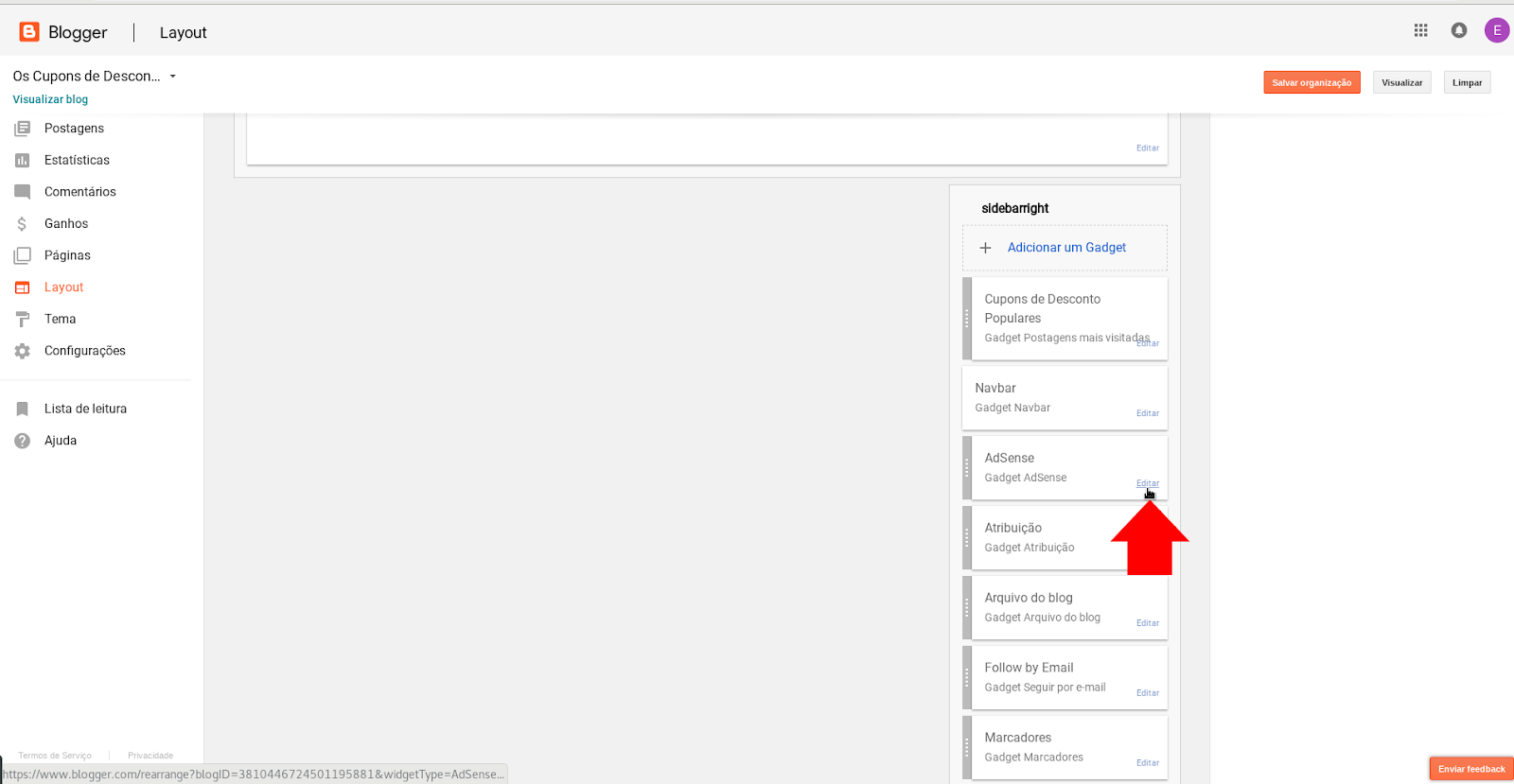Screen dimensions: 1514x784
Task: Grab the Follow by Email drag handle
Action: tap(967, 677)
